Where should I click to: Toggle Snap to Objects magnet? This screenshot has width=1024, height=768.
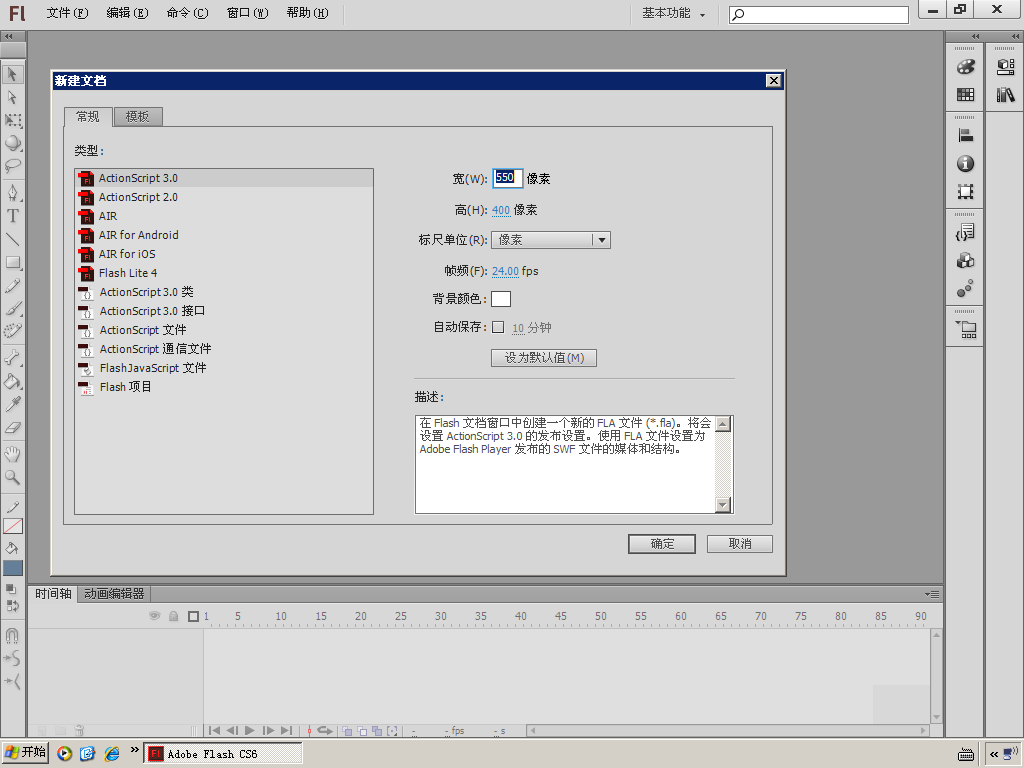coord(12,635)
